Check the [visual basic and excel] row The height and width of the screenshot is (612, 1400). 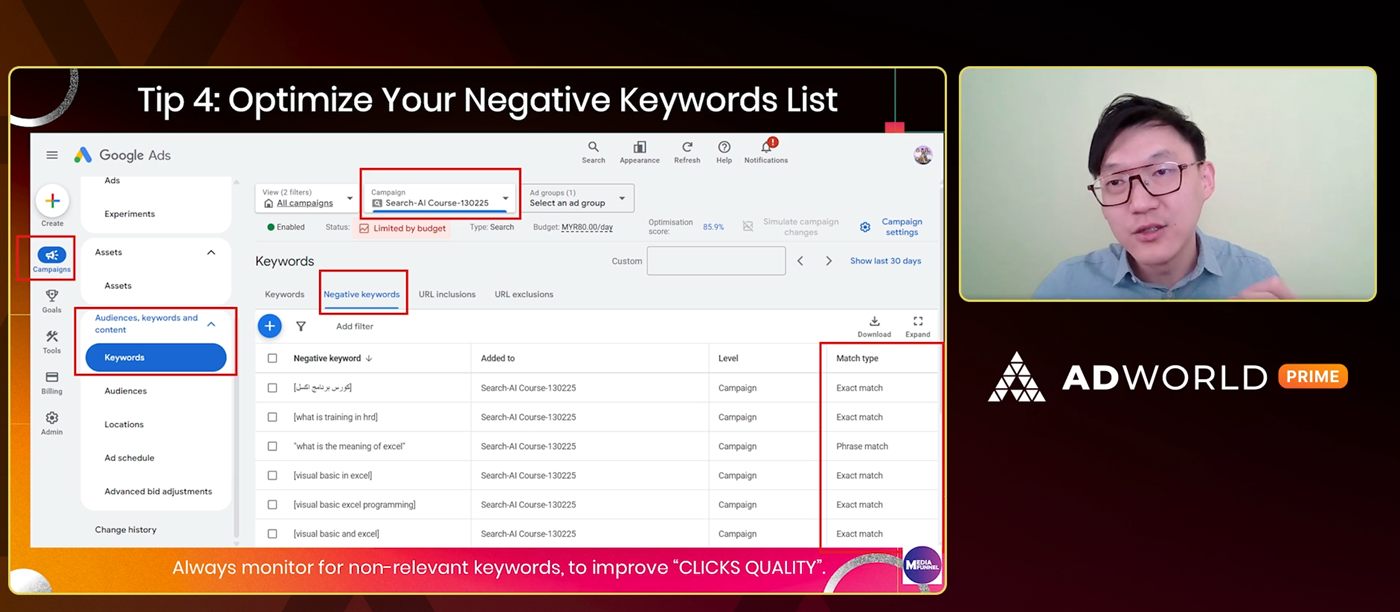(x=273, y=534)
